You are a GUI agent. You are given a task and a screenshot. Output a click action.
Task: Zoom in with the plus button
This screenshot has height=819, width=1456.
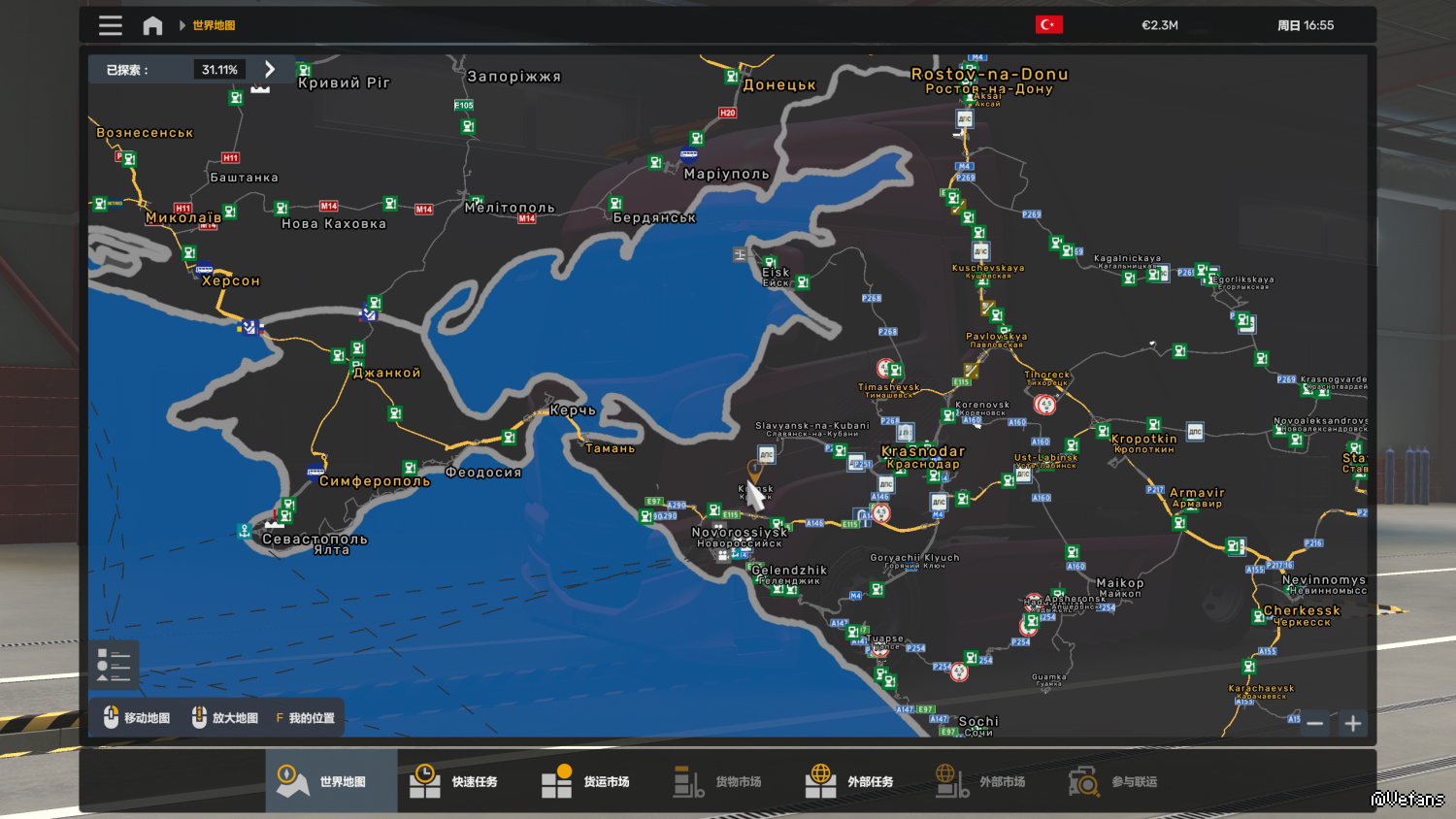click(1353, 723)
